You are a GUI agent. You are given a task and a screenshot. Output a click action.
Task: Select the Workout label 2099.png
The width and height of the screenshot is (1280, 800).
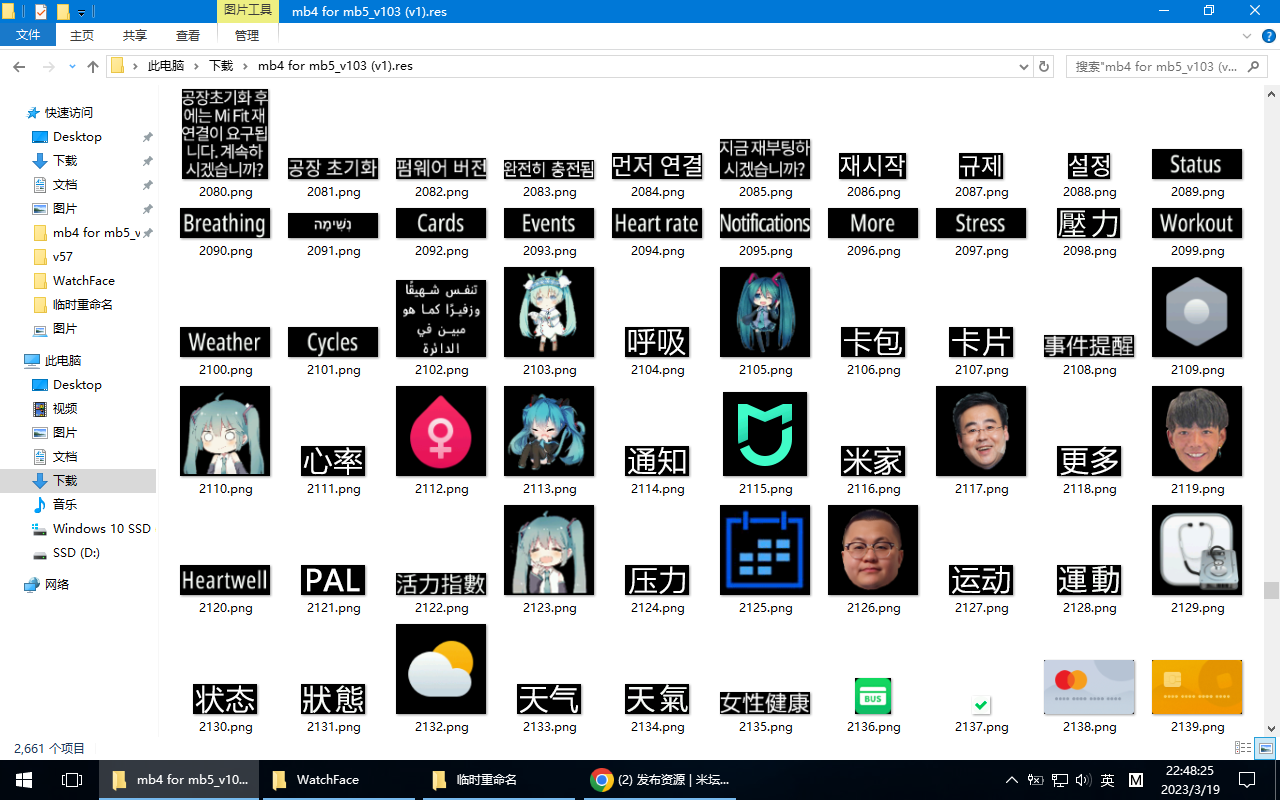tap(1197, 223)
